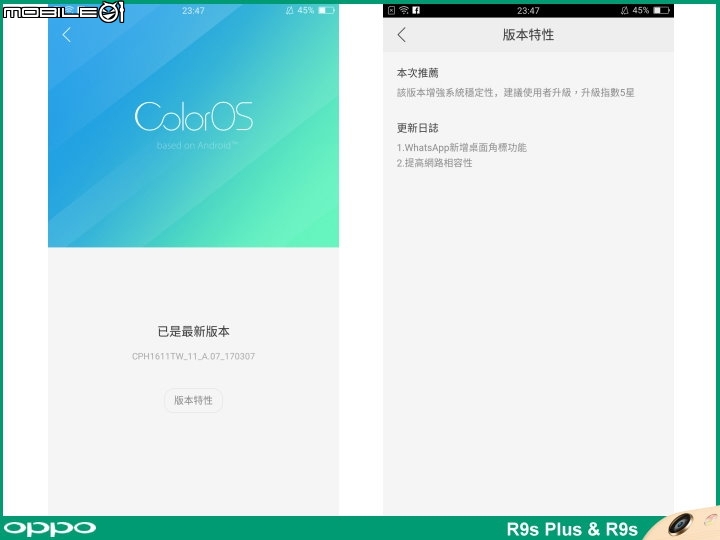Tap the back arrow beside 版本特性 title
Viewport: 720px width, 540px height.
(402, 34)
